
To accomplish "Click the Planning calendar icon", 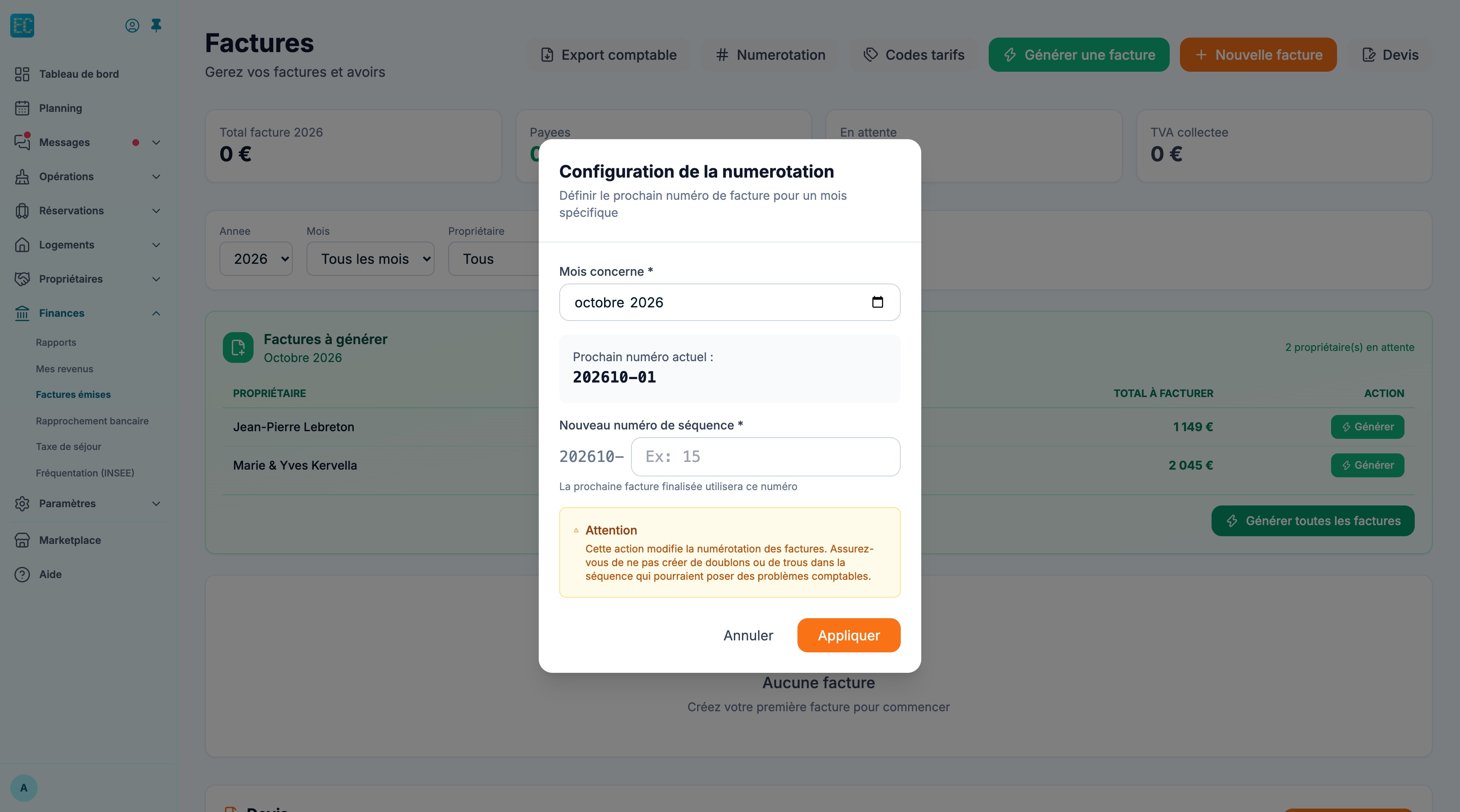I will click(22, 108).
